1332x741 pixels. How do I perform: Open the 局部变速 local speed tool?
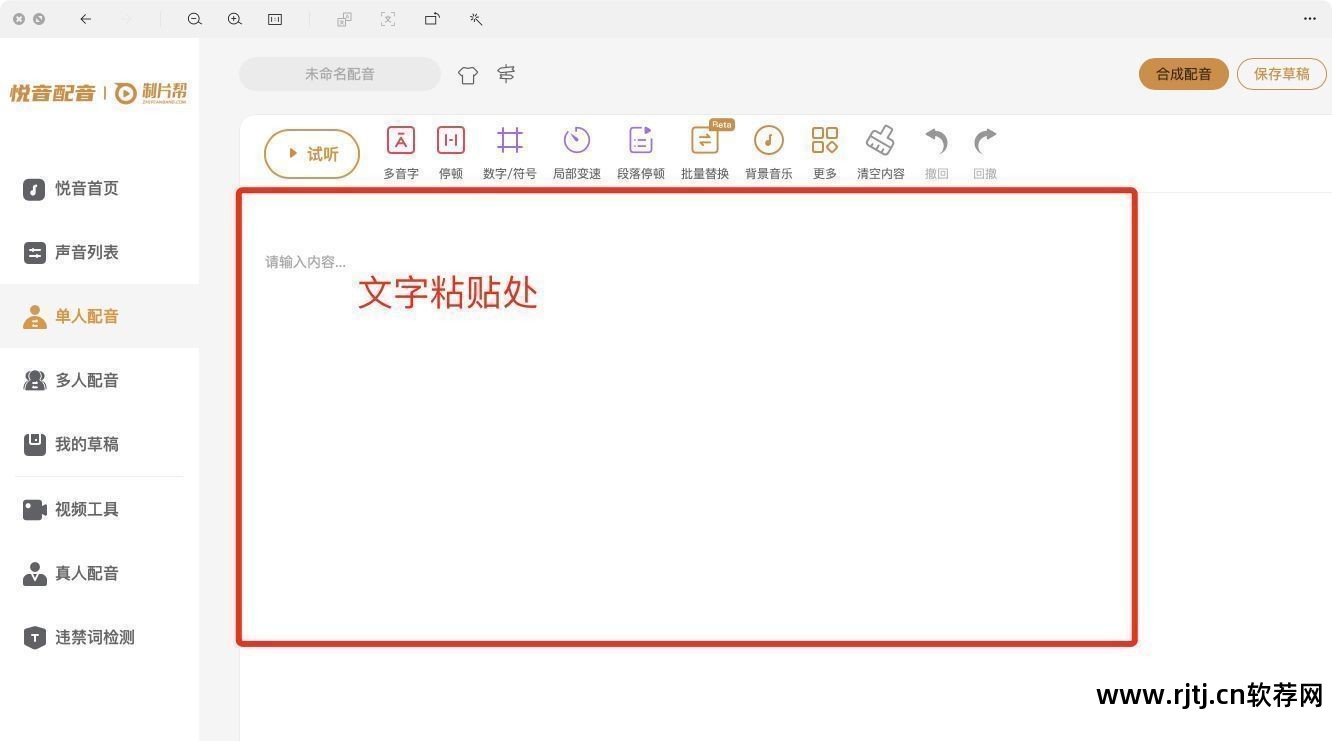(577, 152)
